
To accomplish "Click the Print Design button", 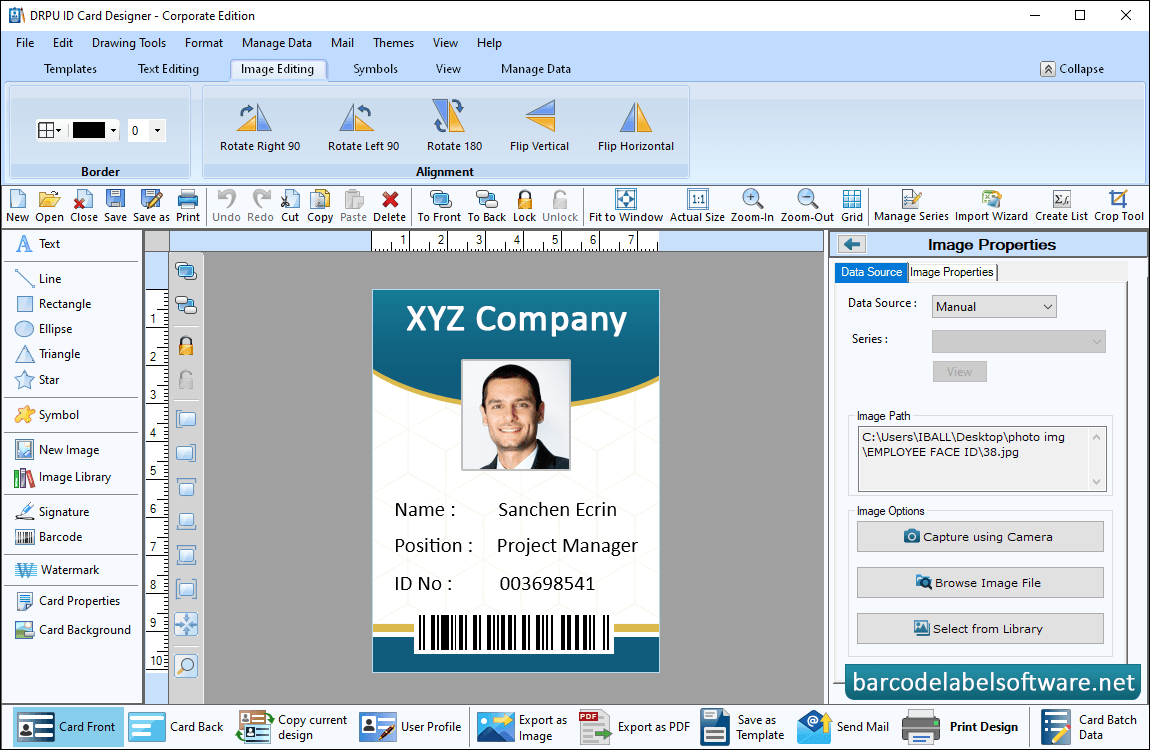I will tap(961, 727).
